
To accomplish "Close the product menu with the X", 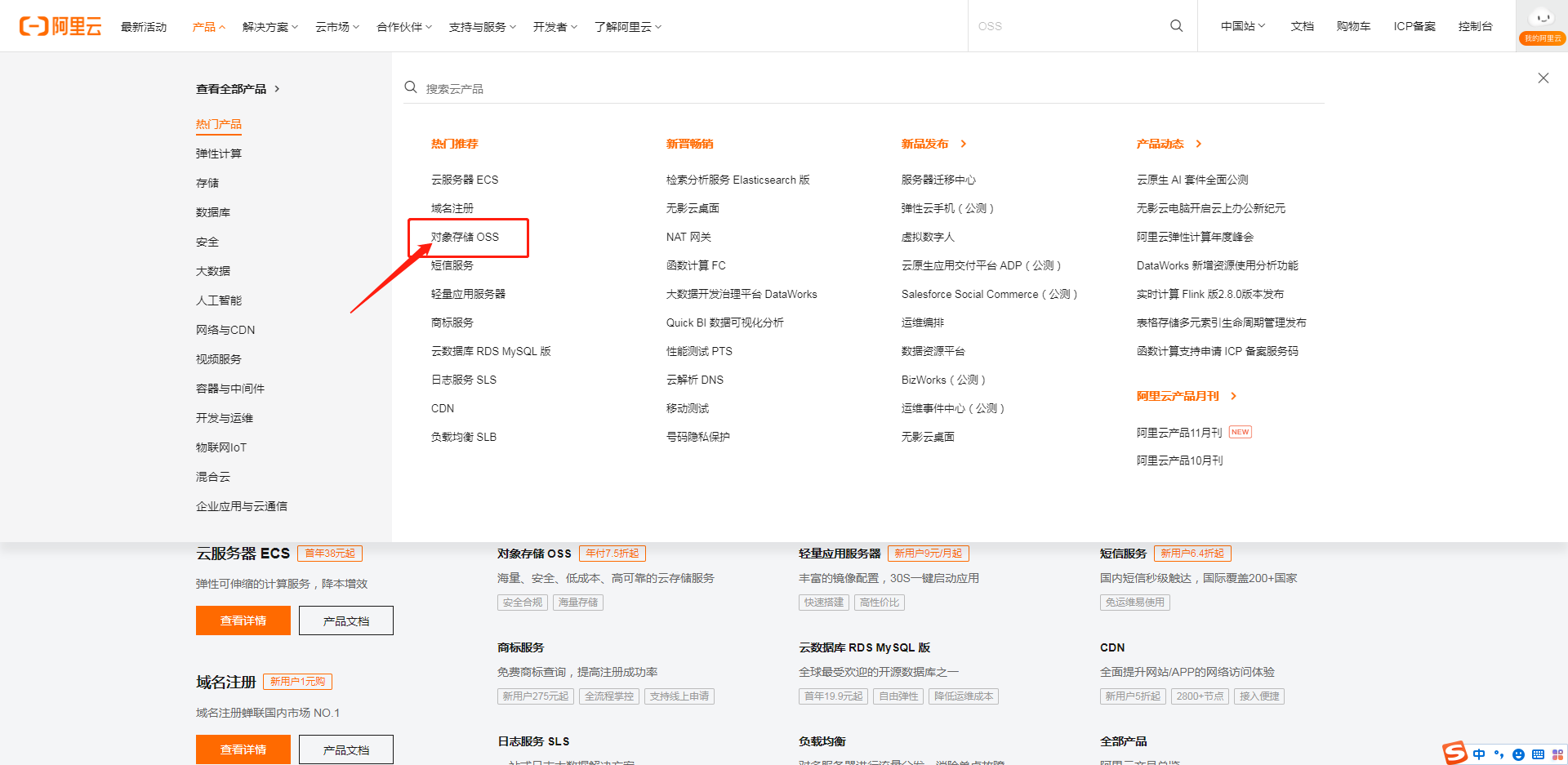I will (1543, 78).
